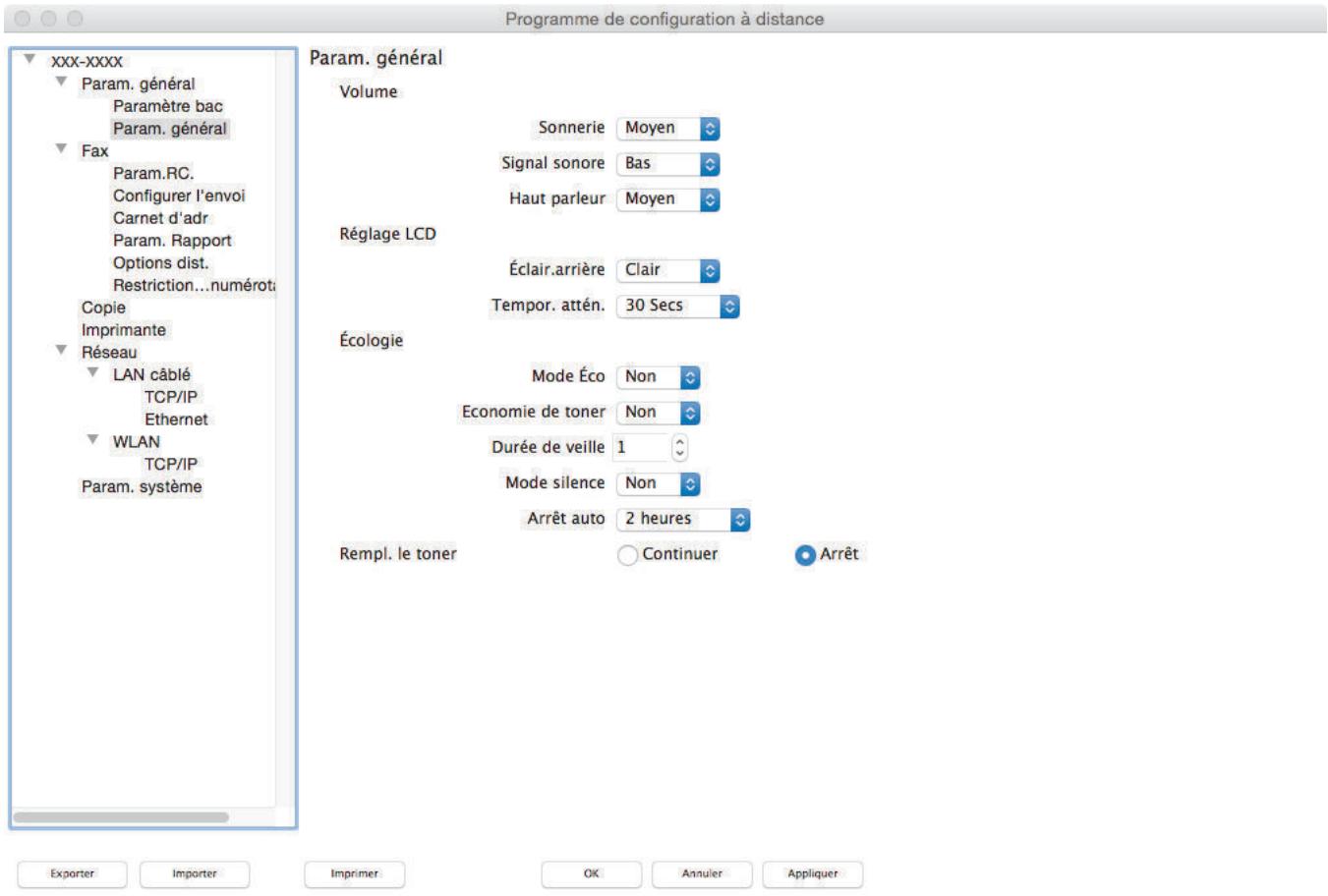
Task: Collapse the XXX-XXXX root tree node
Action: coord(29,60)
